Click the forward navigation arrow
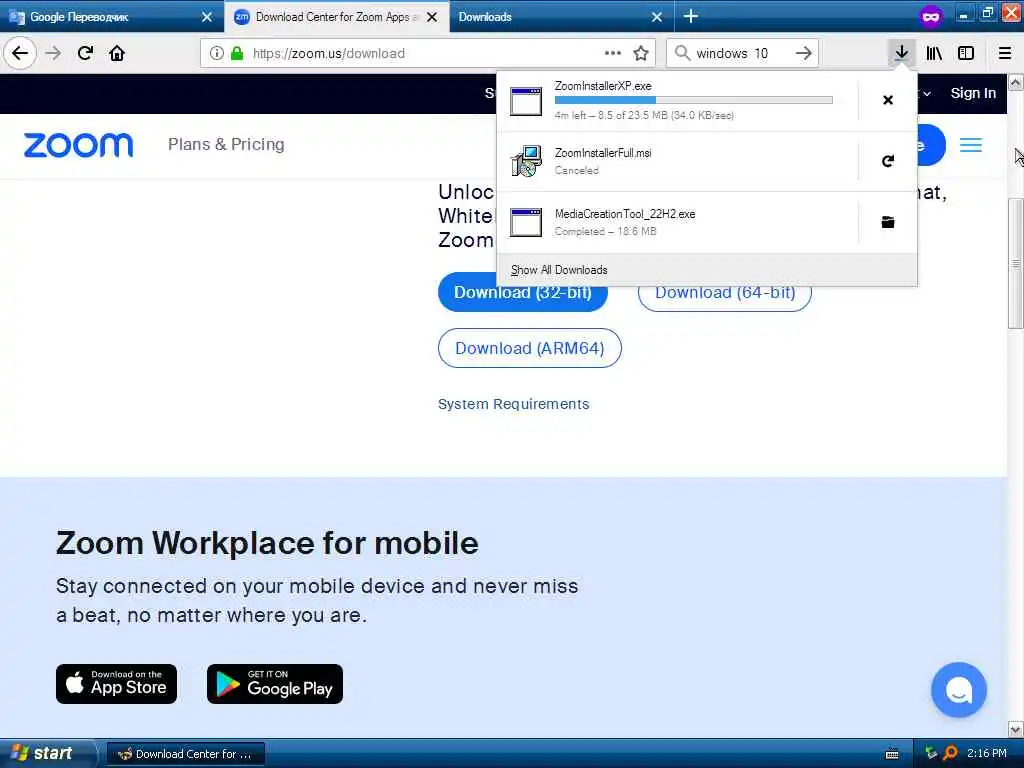The height and width of the screenshot is (768, 1024). tap(54, 53)
